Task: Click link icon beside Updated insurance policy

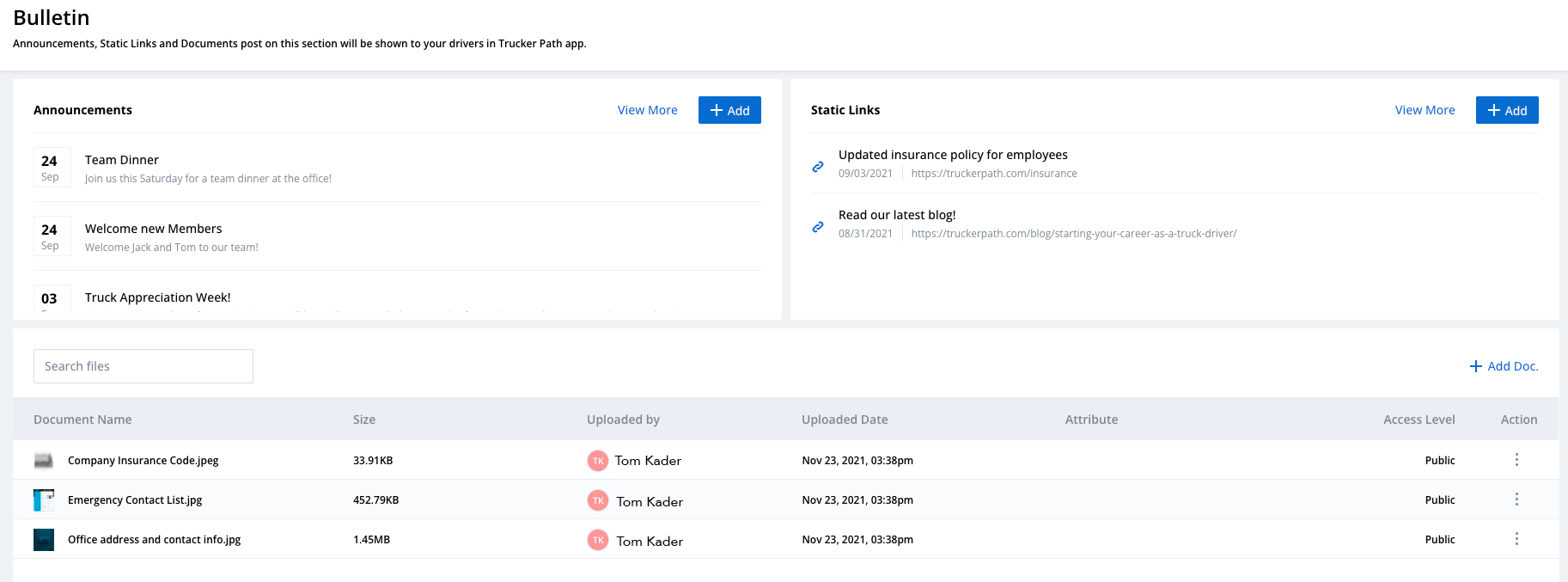Action: pyautogui.click(x=818, y=167)
